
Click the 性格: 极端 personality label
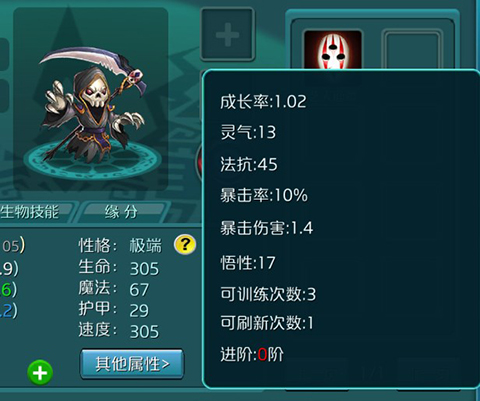[x=120, y=246]
